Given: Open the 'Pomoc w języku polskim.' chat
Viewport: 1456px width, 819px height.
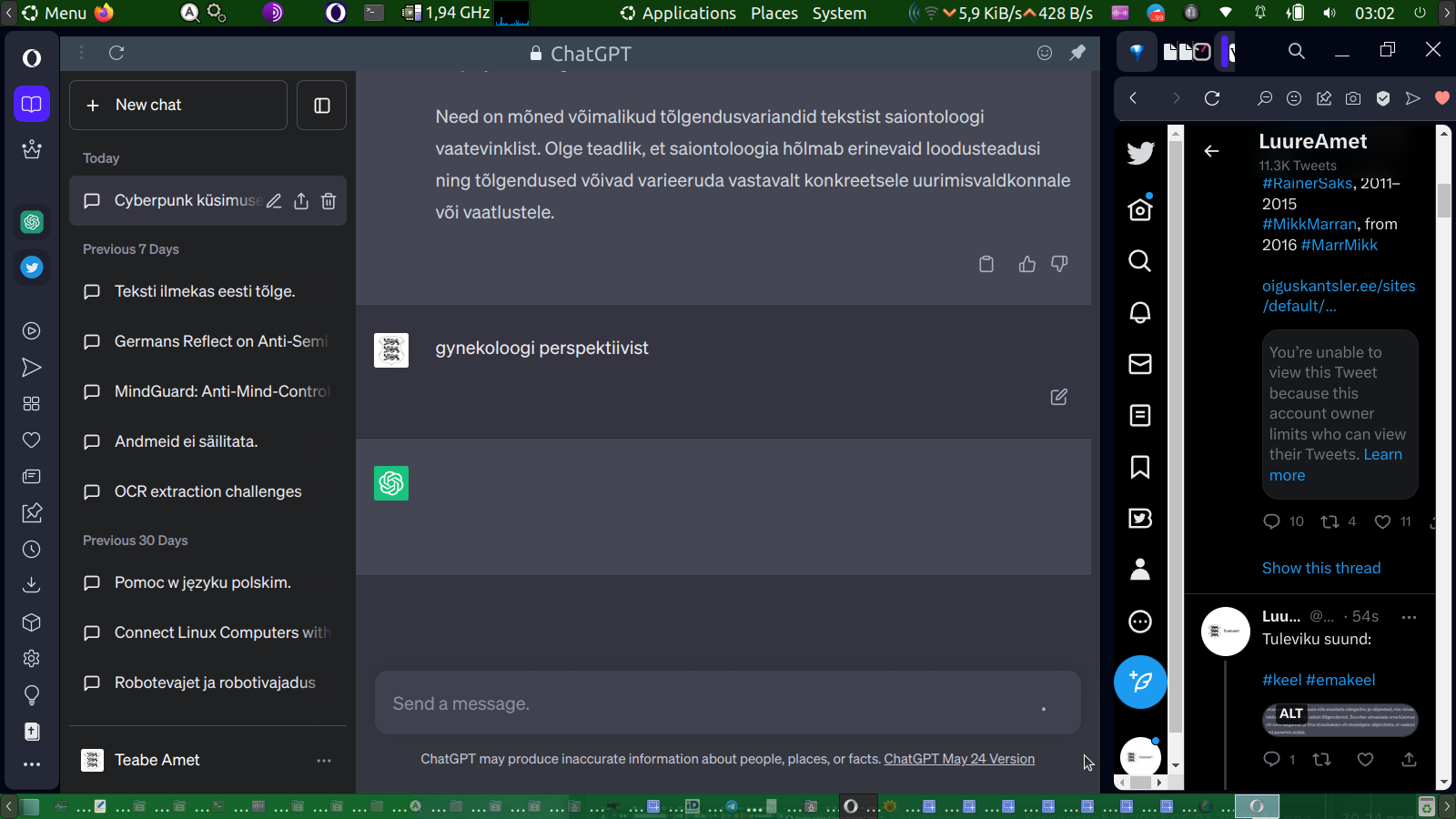Looking at the screenshot, I should pos(207,582).
